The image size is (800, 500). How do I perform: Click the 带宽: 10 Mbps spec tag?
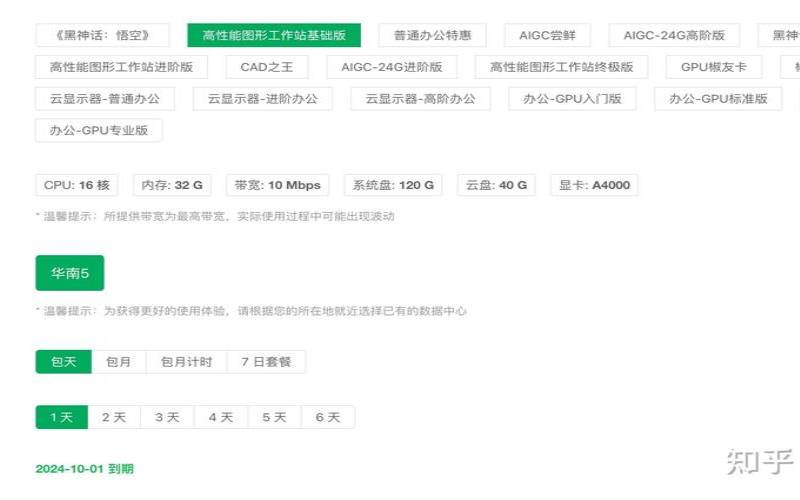click(278, 185)
